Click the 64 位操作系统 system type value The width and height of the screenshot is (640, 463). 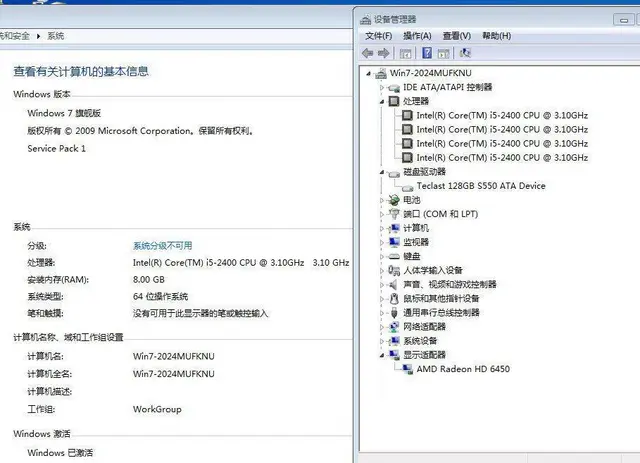[x=160, y=296]
